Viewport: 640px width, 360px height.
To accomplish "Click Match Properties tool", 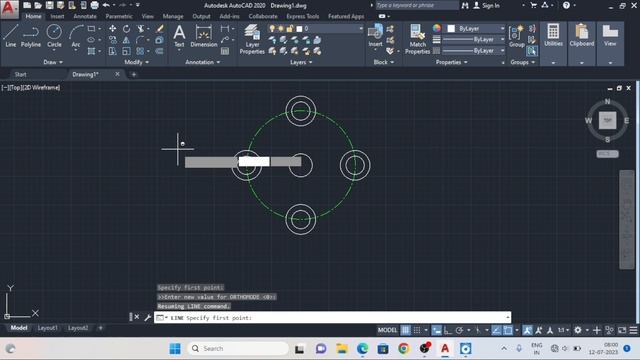I will point(418,39).
